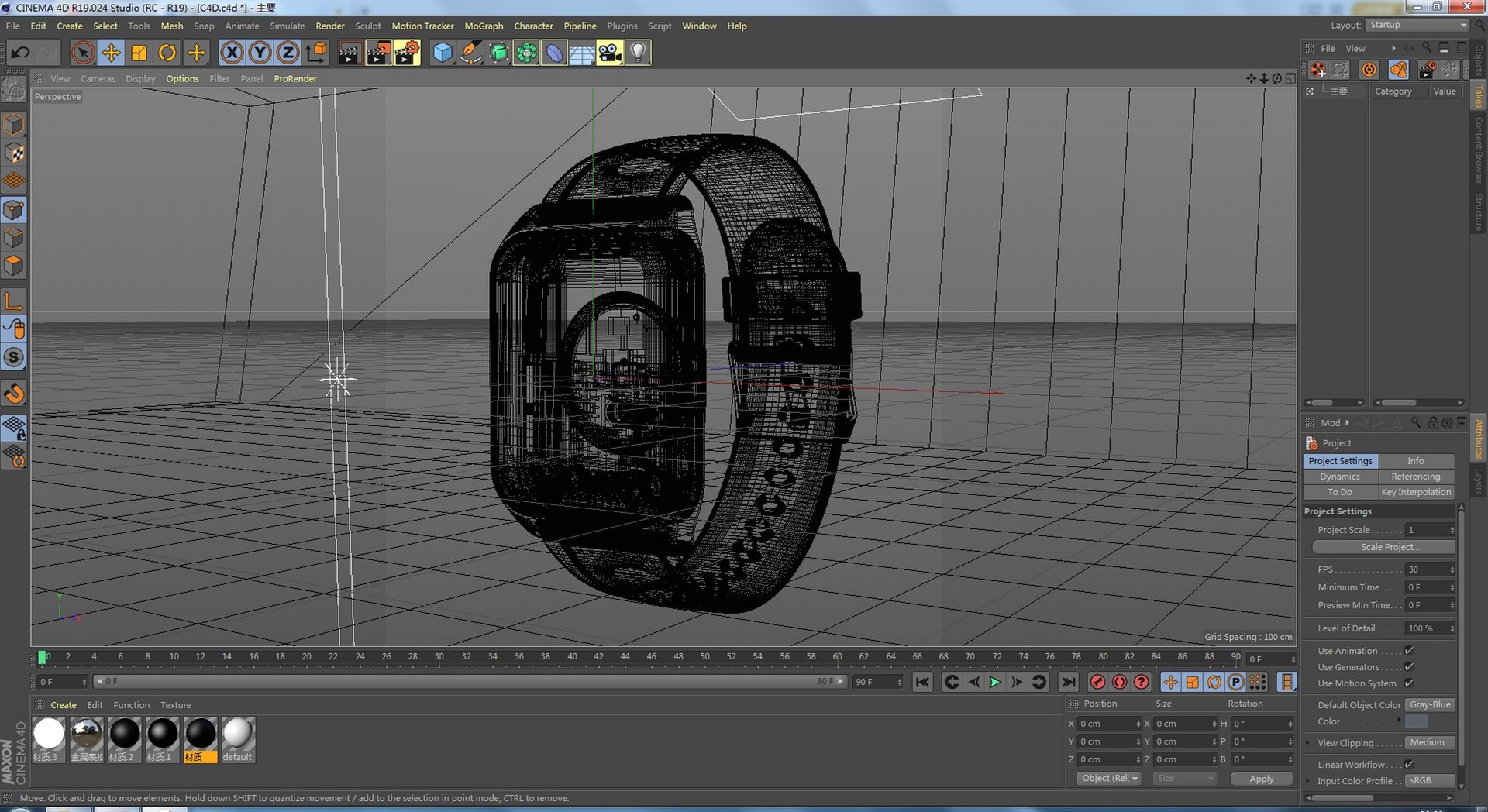The image size is (1488, 812).
Task: Open the Spline Pen tool
Action: pyautogui.click(x=470, y=53)
